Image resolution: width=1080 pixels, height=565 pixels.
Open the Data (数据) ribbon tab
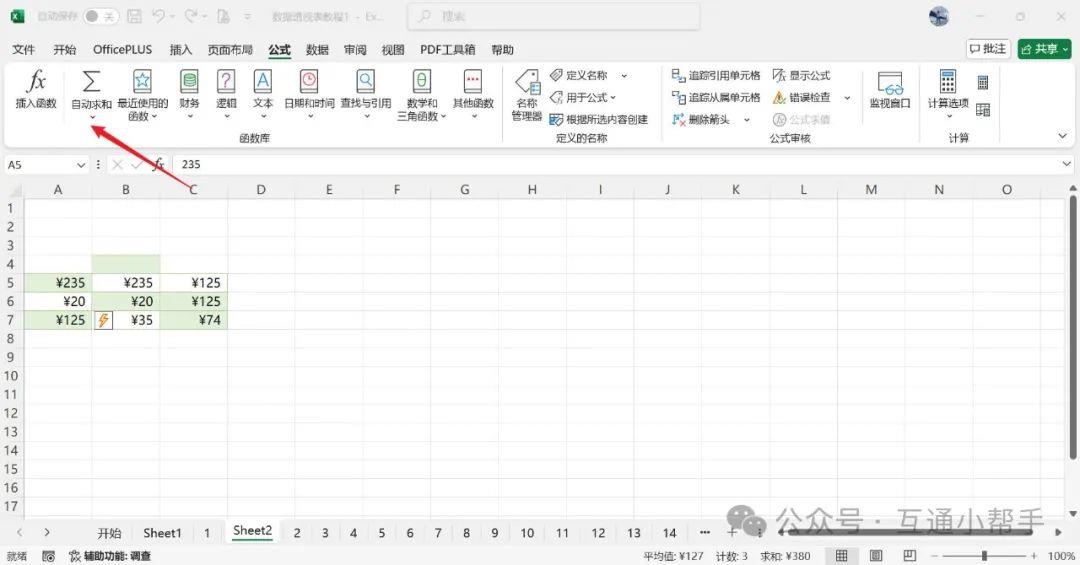(x=317, y=50)
